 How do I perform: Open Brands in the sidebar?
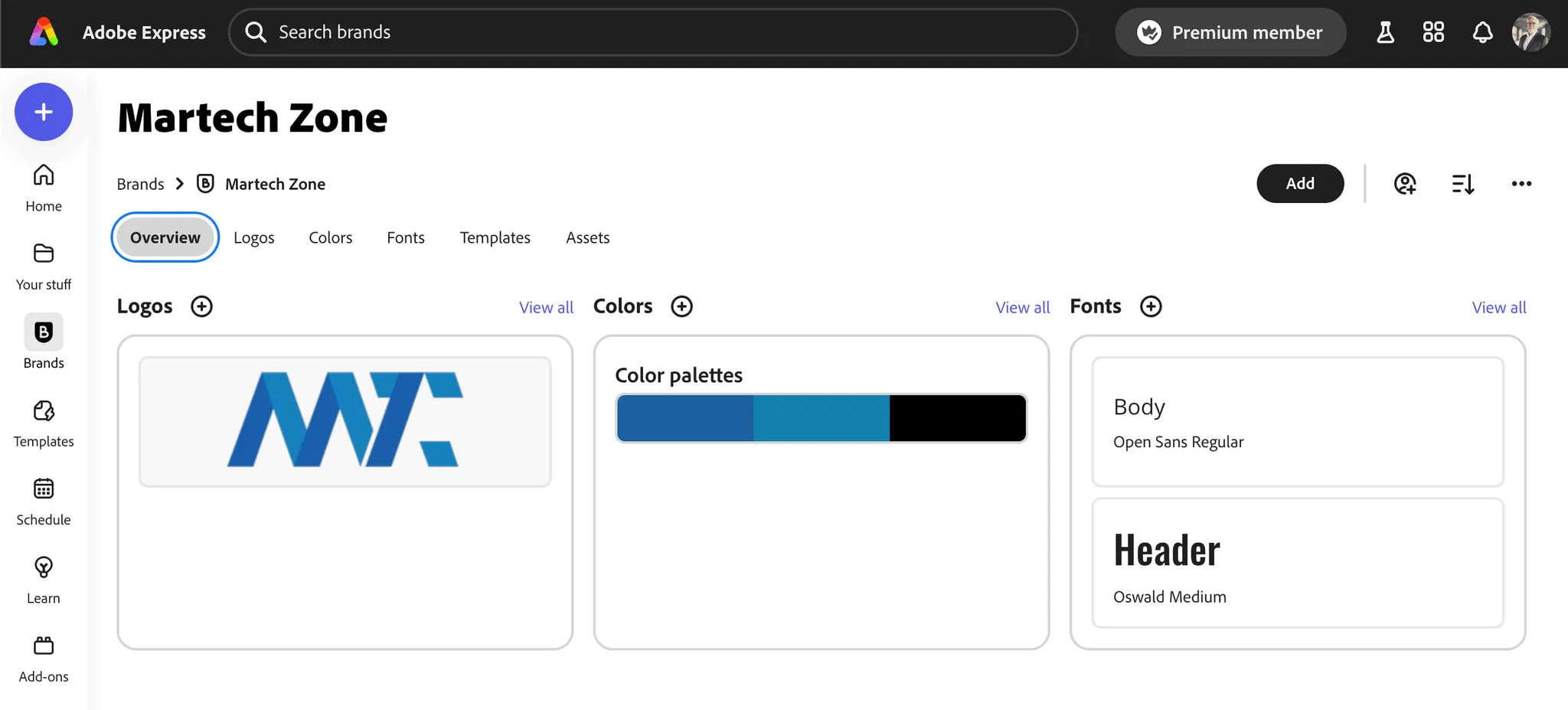44,342
